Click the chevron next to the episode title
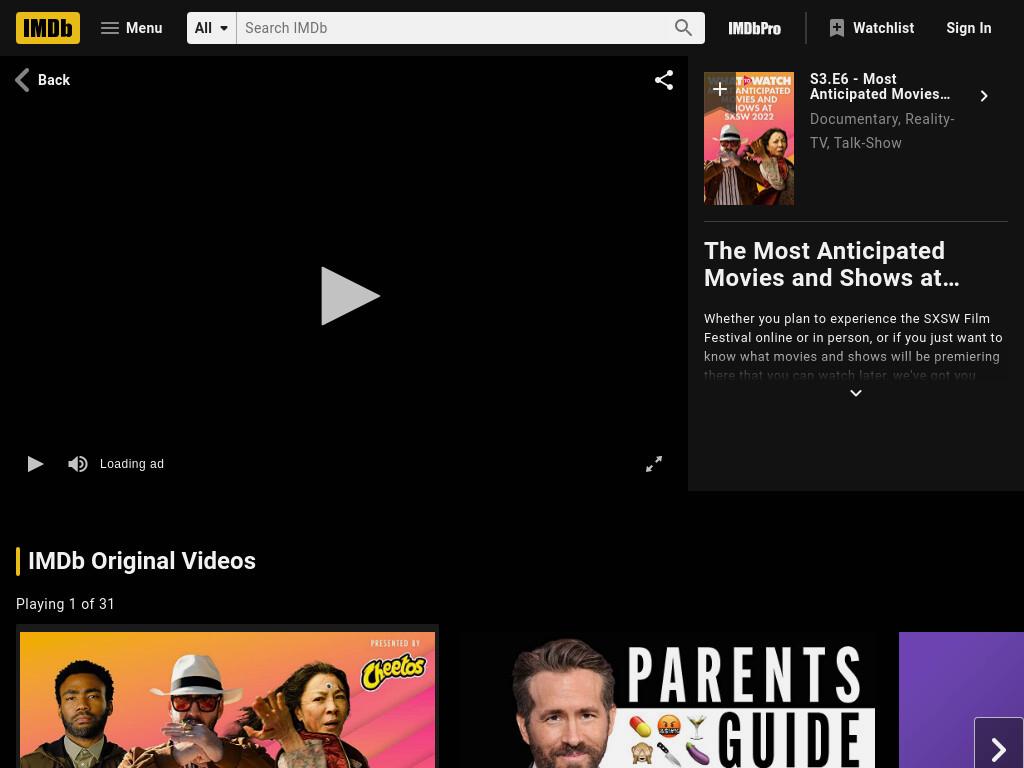The height and width of the screenshot is (768, 1024). coord(984,96)
